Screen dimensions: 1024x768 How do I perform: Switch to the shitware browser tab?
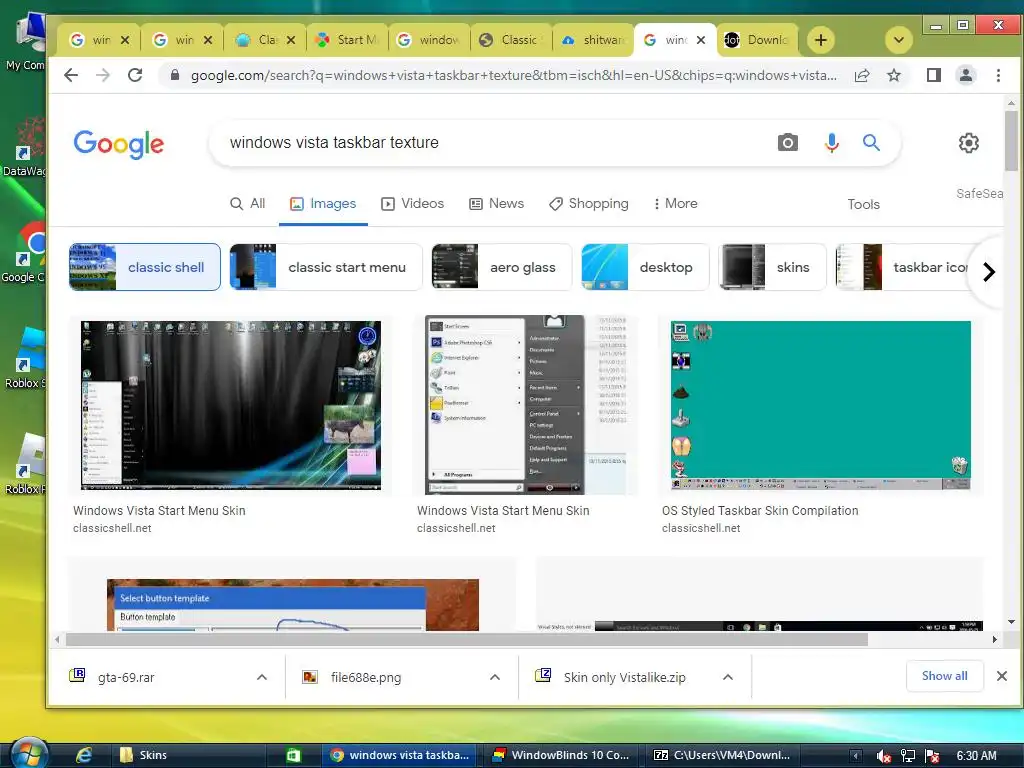click(593, 40)
